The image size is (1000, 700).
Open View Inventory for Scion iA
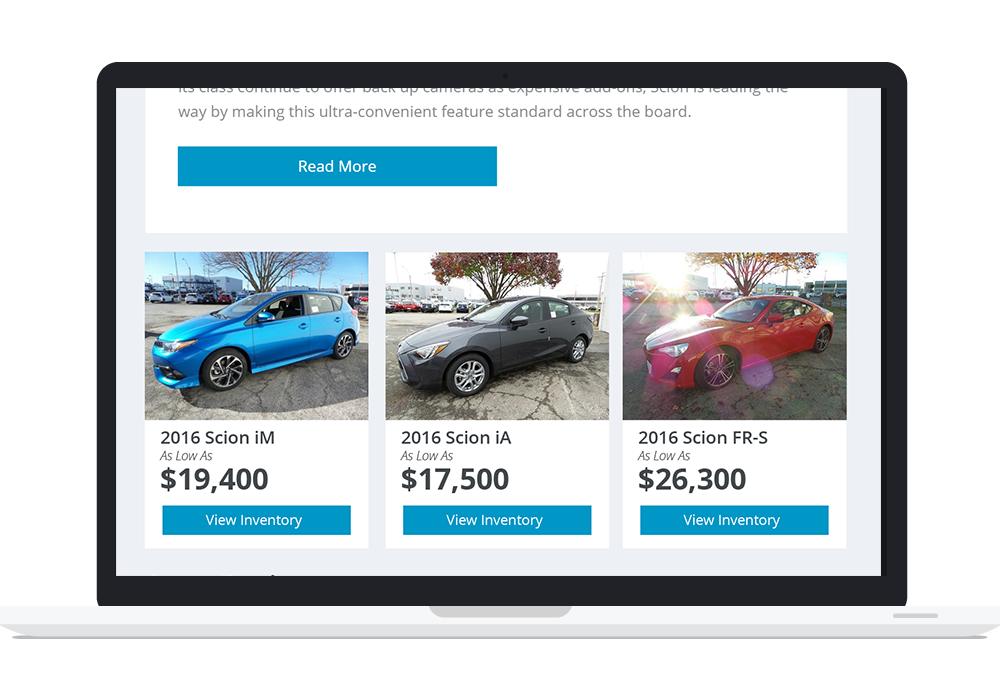pyautogui.click(x=497, y=520)
